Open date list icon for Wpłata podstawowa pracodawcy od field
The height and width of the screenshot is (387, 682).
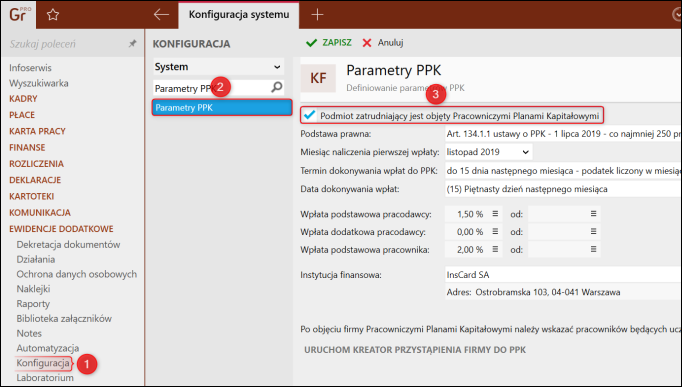click(x=593, y=214)
